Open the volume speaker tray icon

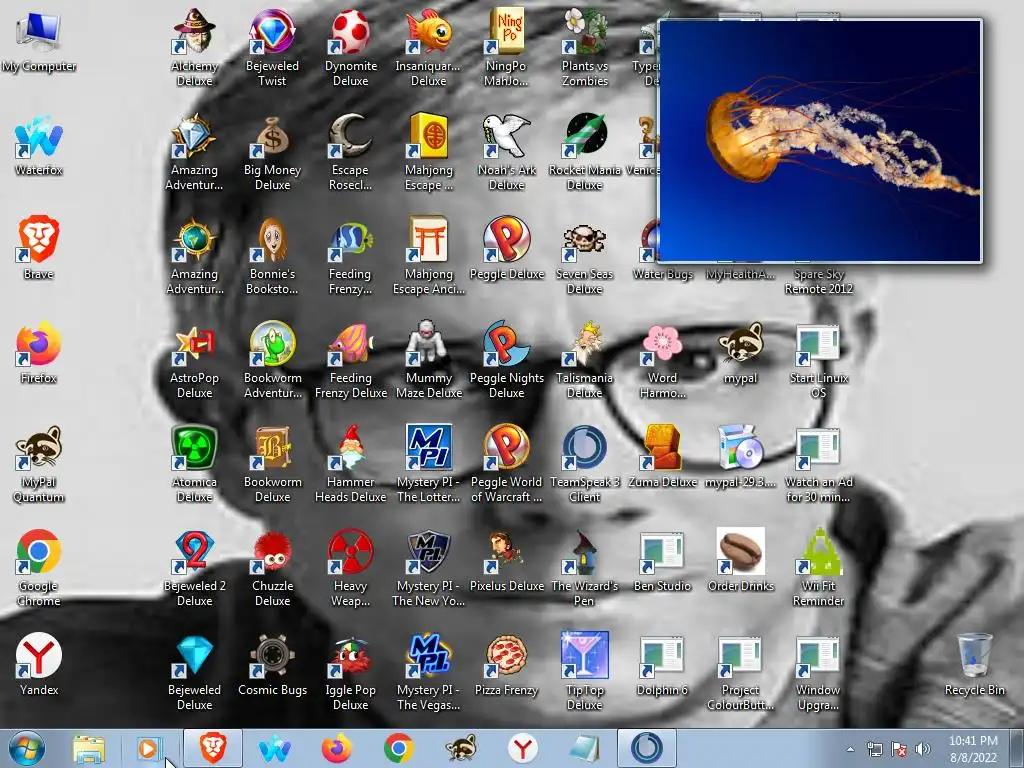923,749
